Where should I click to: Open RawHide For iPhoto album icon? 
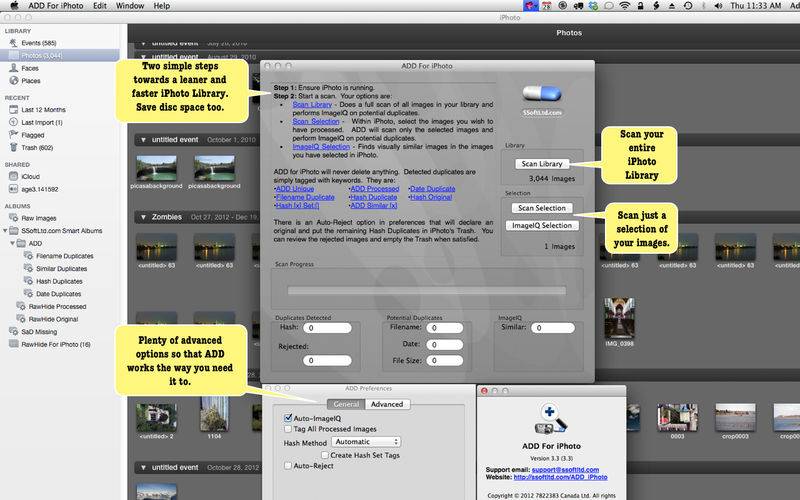coord(14,344)
